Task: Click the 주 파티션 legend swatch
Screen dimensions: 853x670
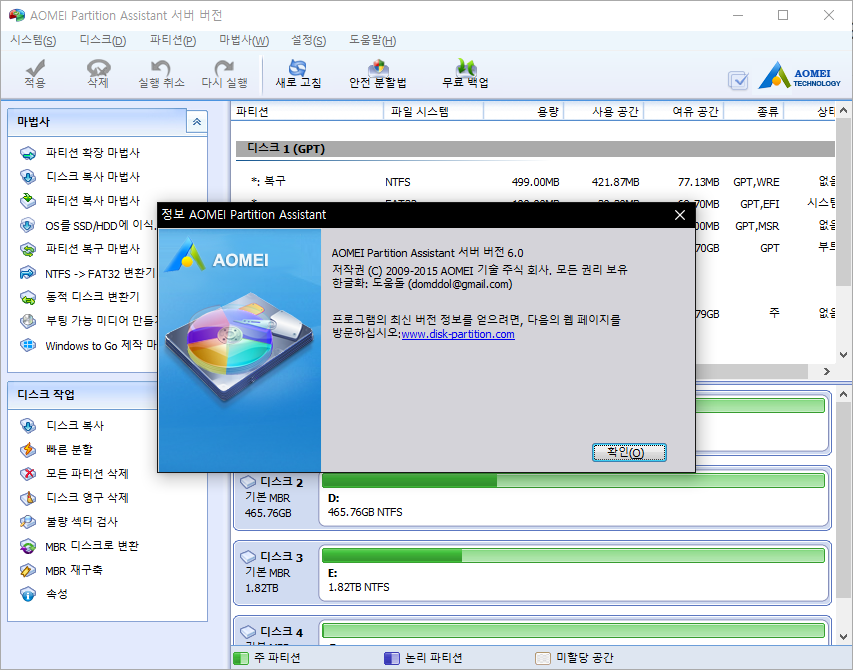Action: [x=240, y=658]
